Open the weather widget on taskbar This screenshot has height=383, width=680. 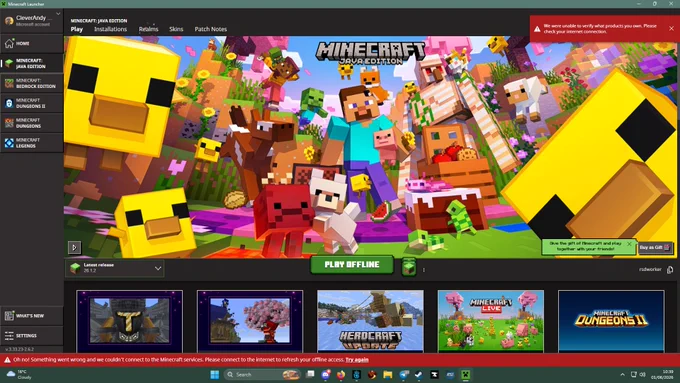(19, 375)
